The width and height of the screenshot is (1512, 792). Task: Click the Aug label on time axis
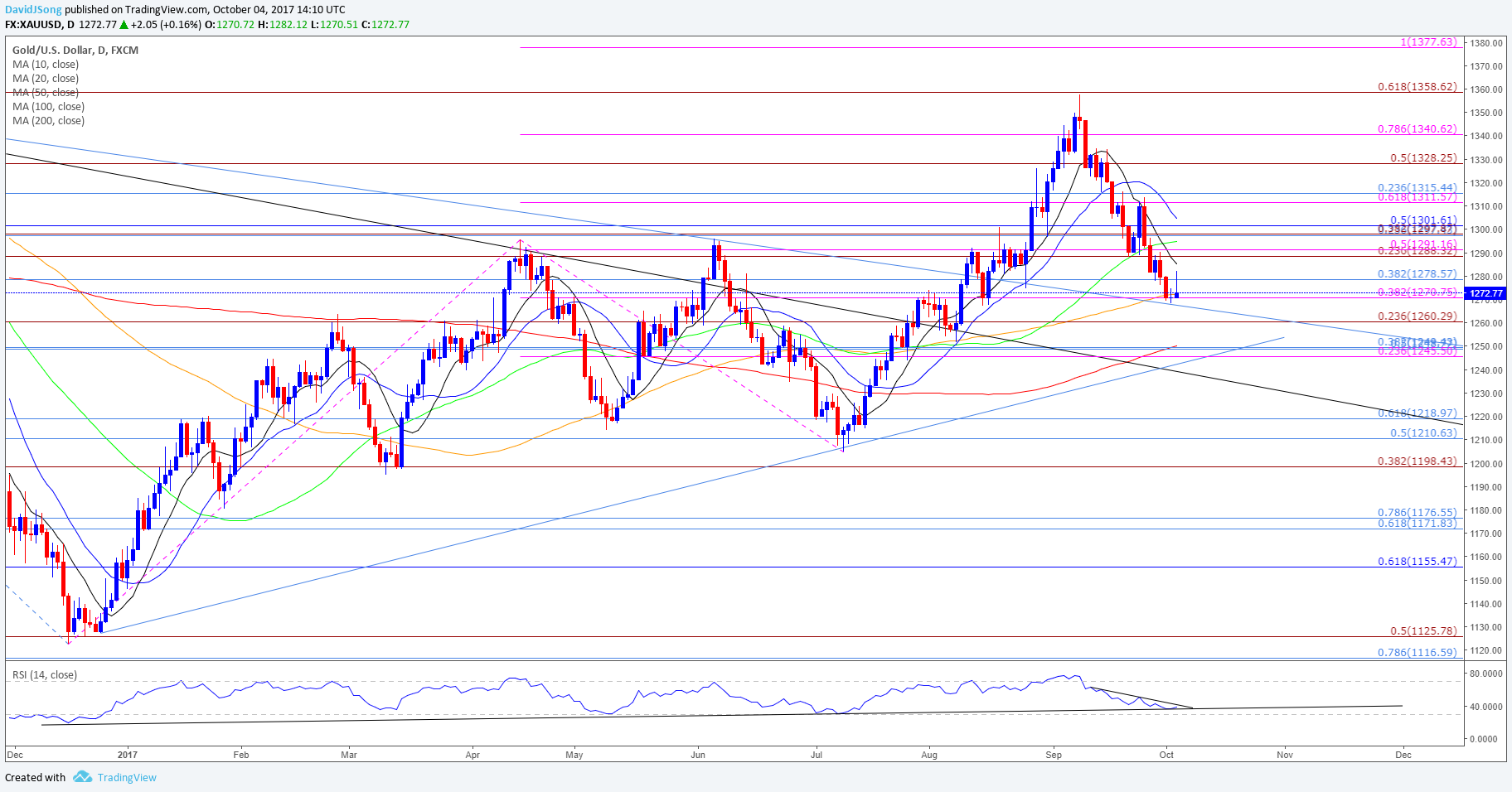tap(929, 755)
